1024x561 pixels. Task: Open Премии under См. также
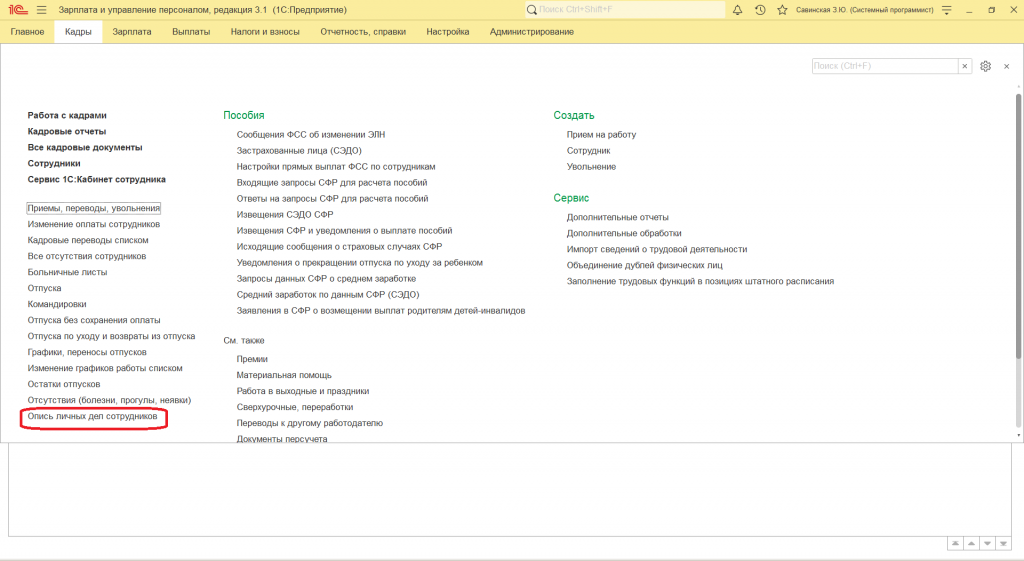(x=252, y=359)
